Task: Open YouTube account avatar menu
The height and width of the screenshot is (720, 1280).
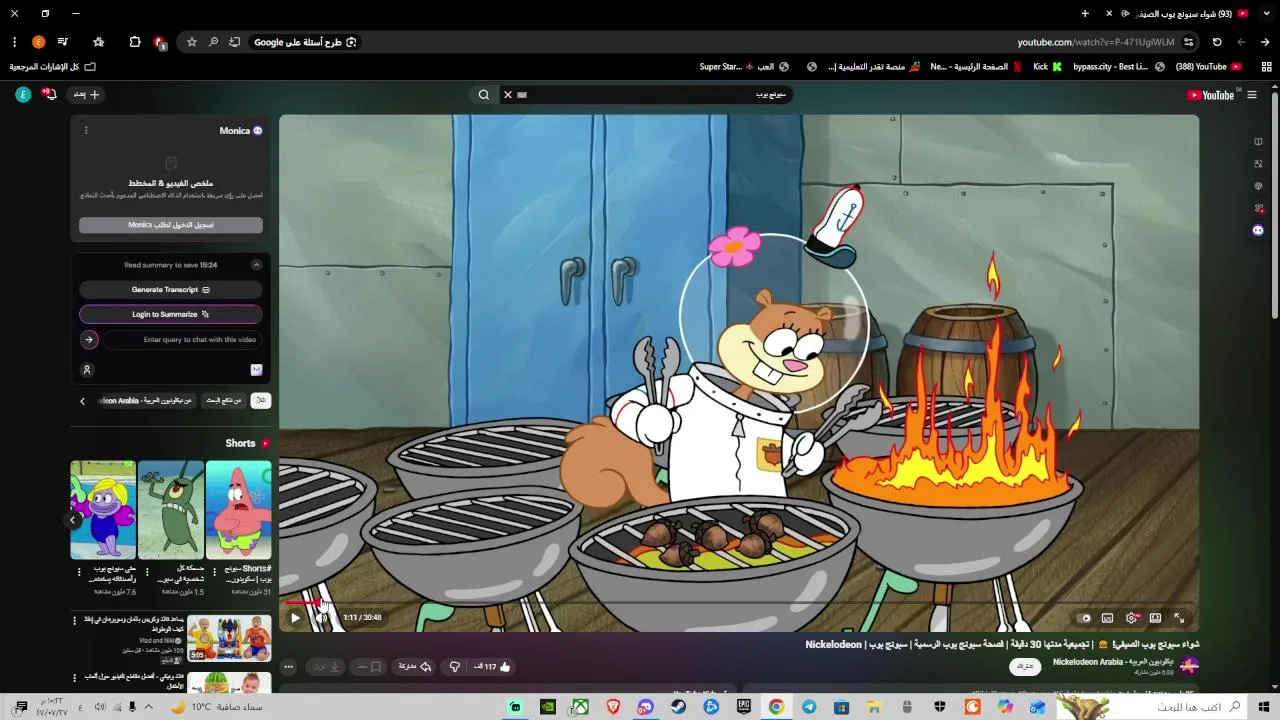Action: coord(23,95)
